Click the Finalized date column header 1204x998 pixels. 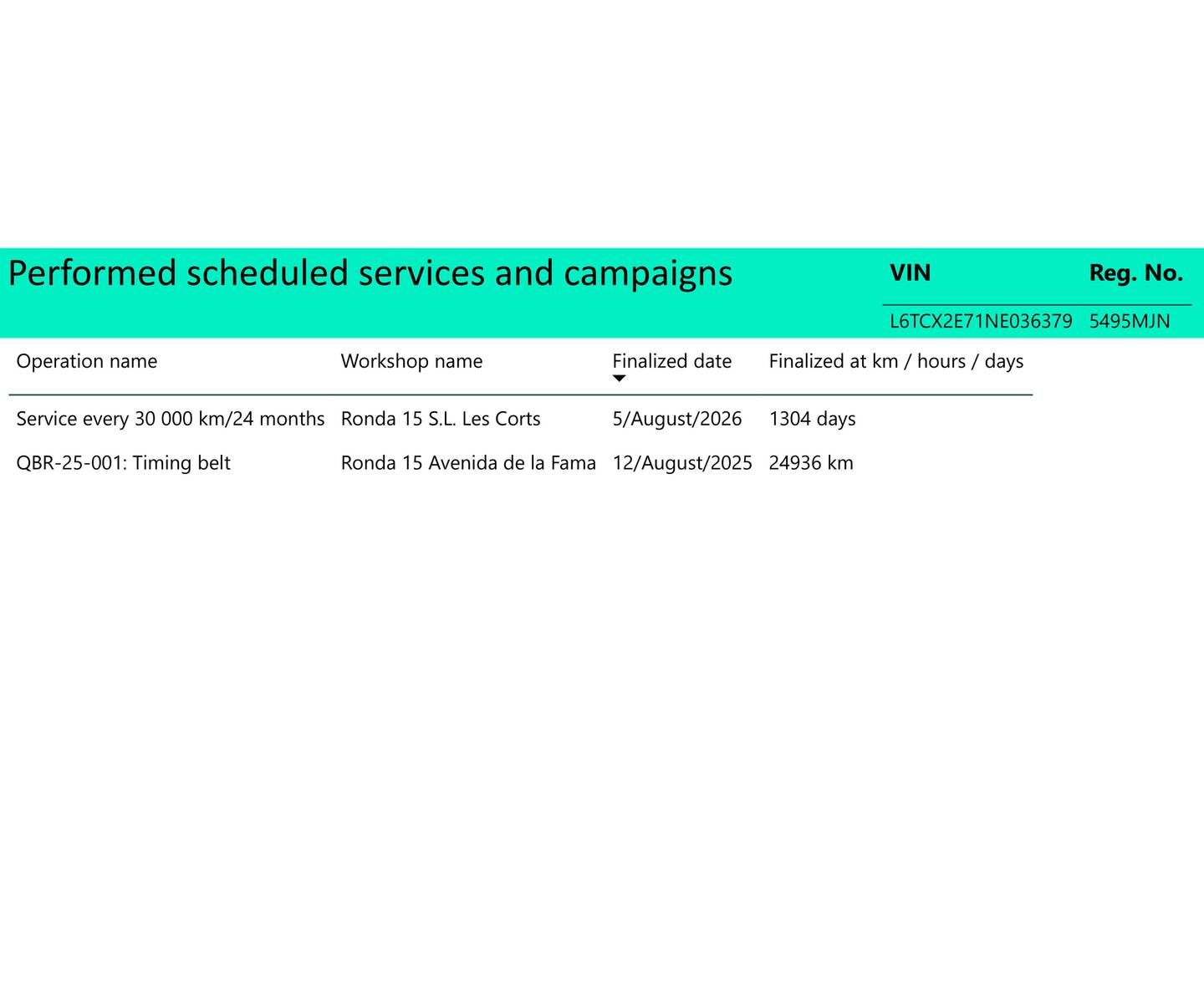(x=671, y=361)
